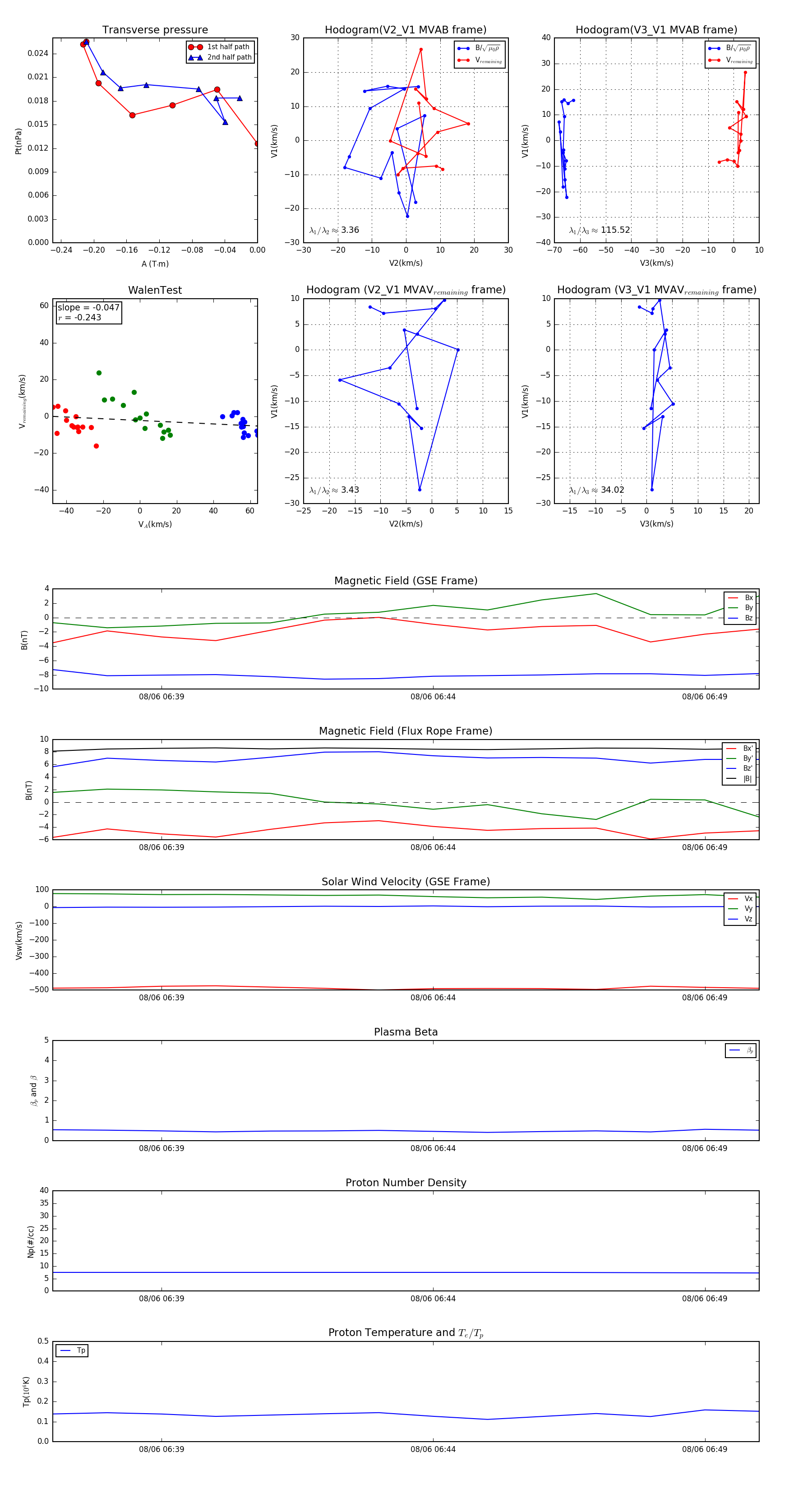Click the "Proton Number Density" title
The image size is (812, 1489).
pyautogui.click(x=406, y=1183)
